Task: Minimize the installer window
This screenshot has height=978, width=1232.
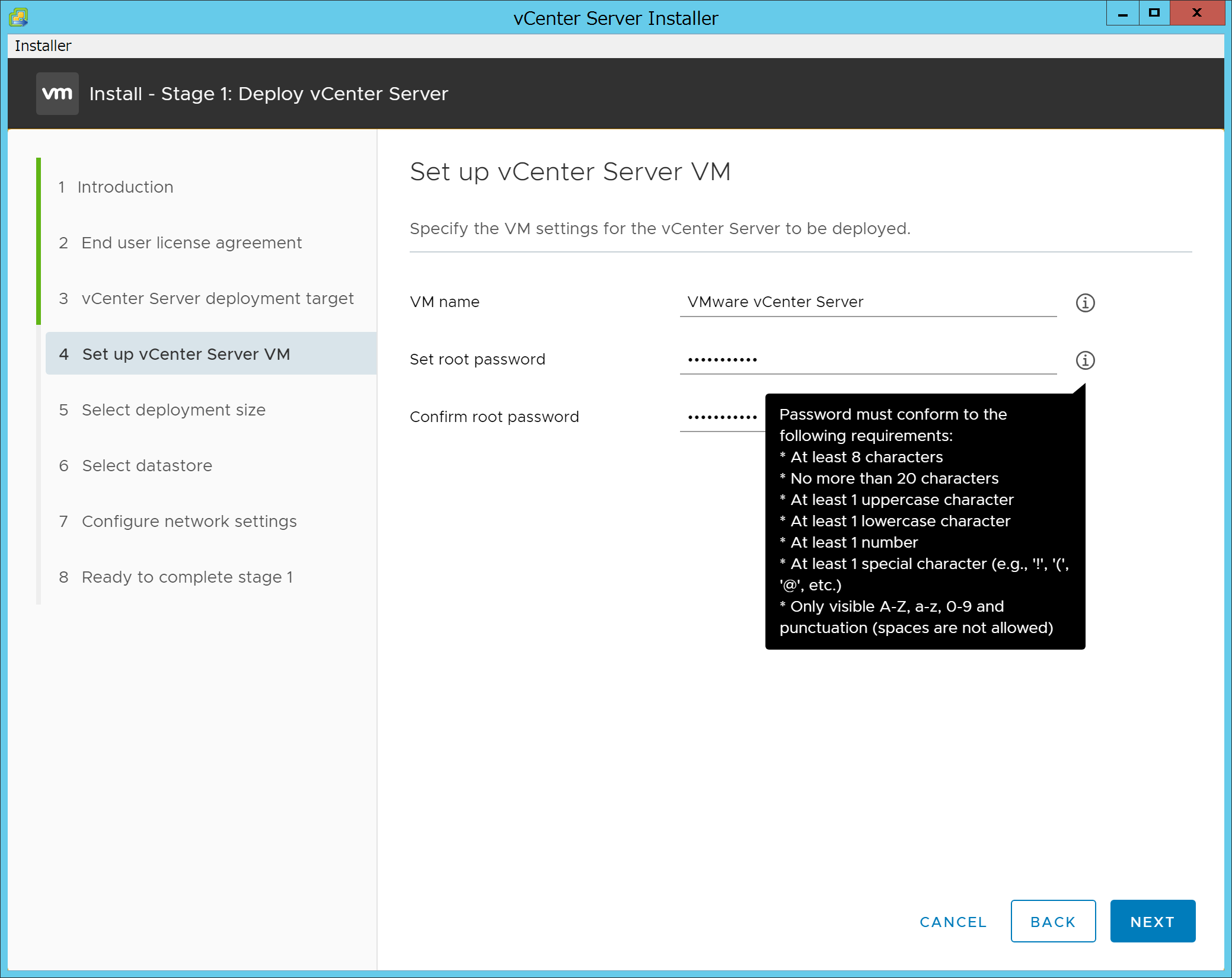Action: (1122, 13)
